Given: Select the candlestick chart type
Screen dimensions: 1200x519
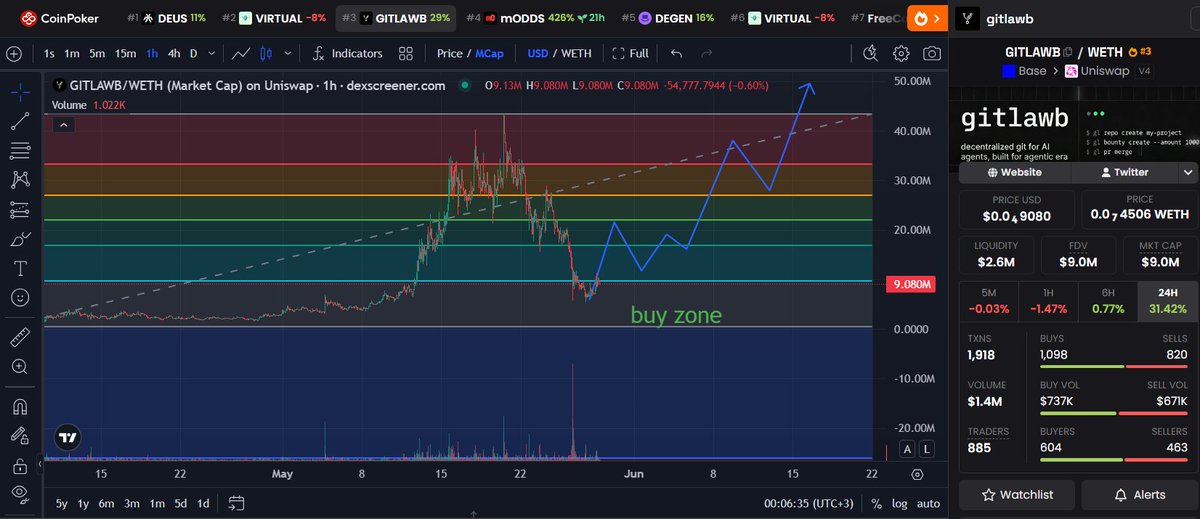Looking at the screenshot, I should point(266,53).
